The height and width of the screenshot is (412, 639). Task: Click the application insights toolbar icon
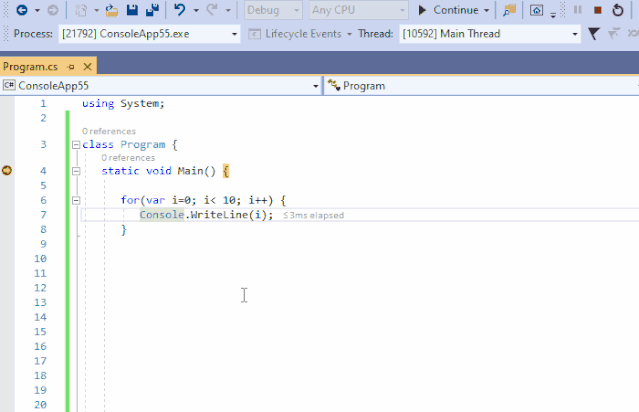tap(536, 10)
